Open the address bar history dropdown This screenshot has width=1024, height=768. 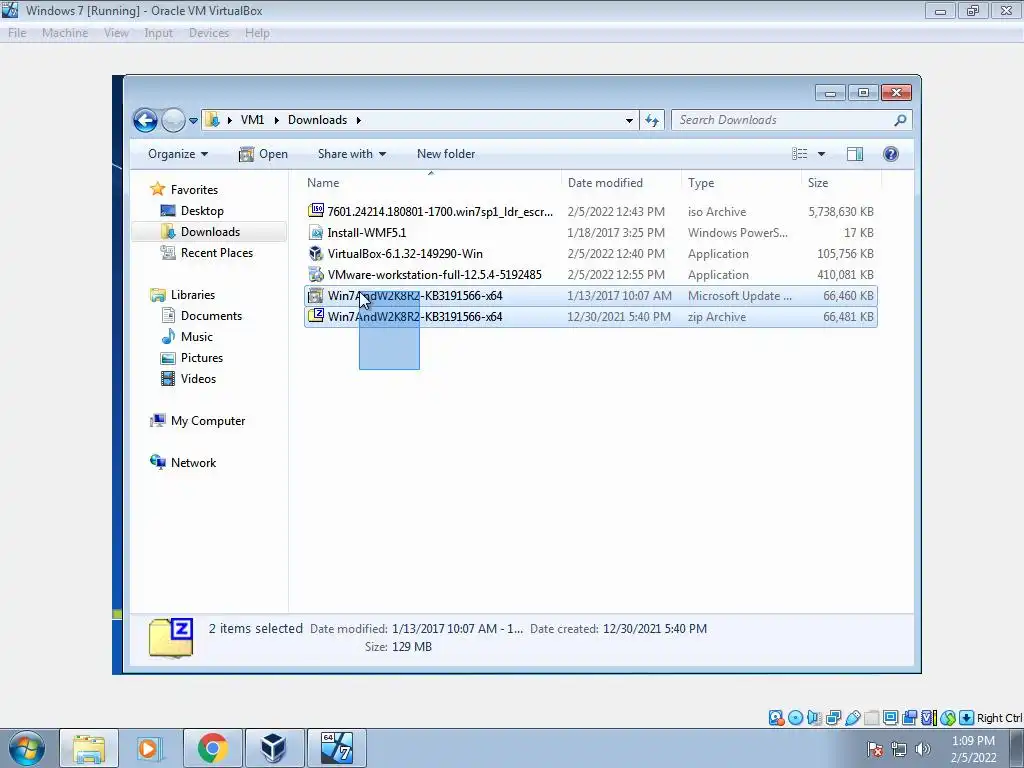pyautogui.click(x=629, y=120)
